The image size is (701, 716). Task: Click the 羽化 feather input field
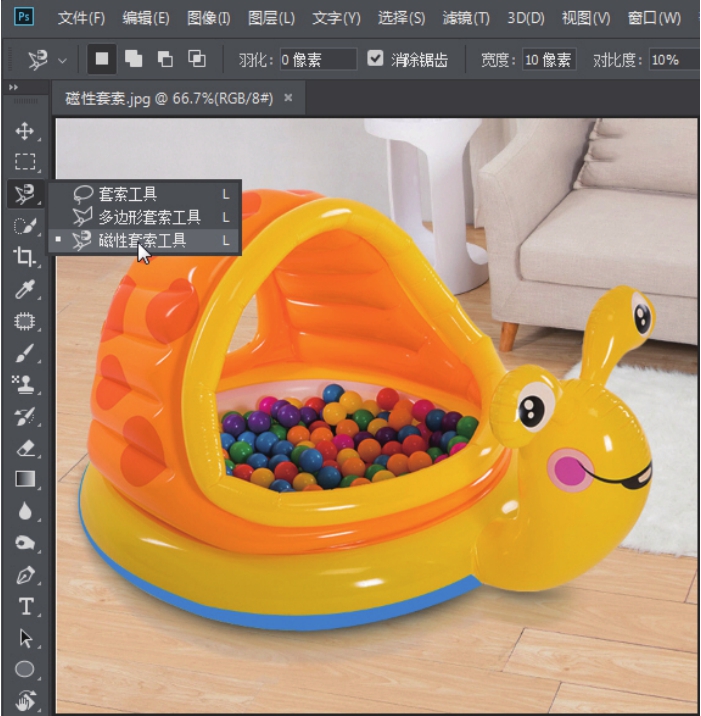click(318, 59)
